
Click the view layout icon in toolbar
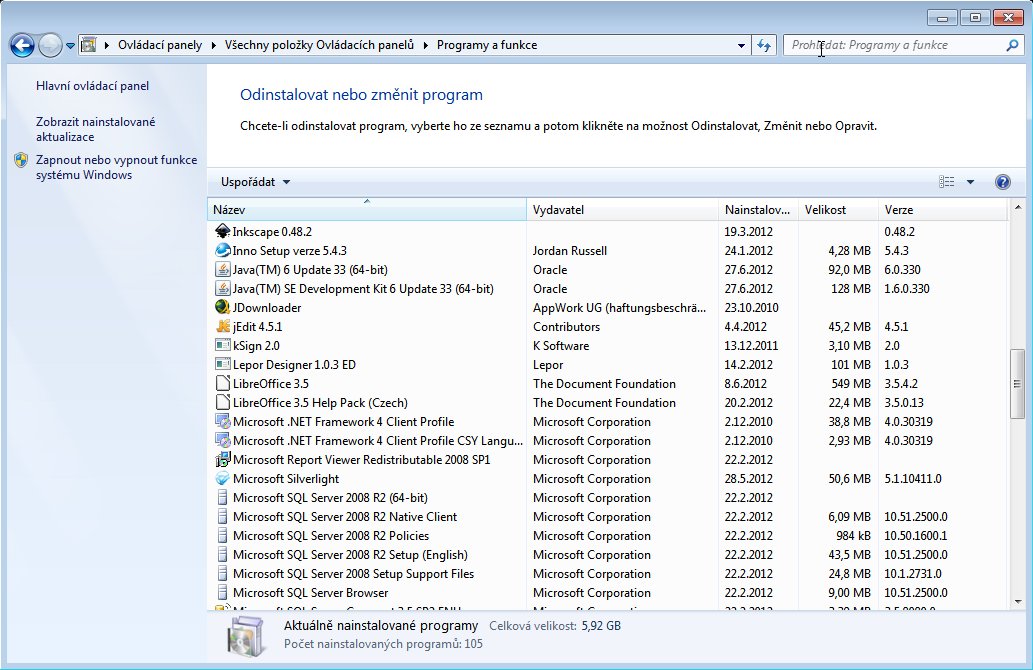[x=947, y=182]
